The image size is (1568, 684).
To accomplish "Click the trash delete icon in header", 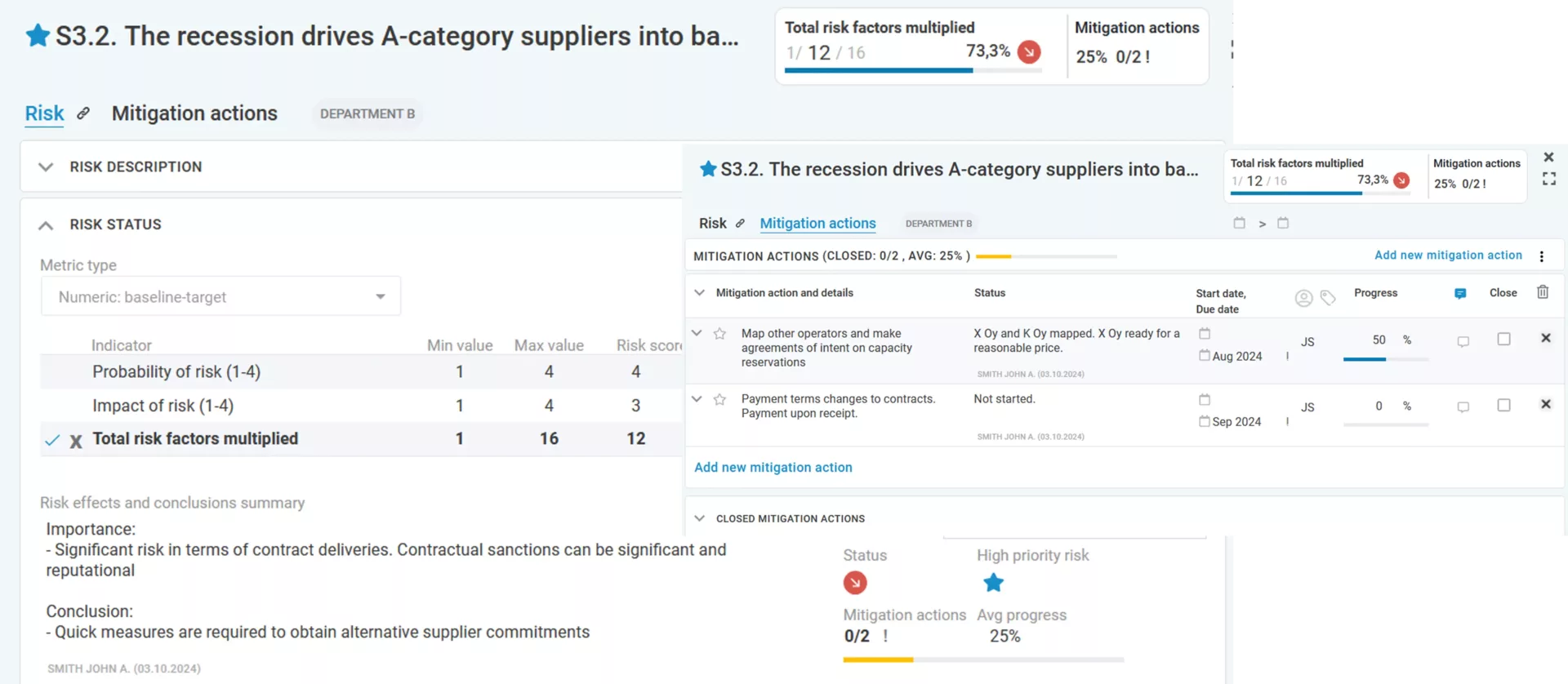I will [x=1542, y=292].
